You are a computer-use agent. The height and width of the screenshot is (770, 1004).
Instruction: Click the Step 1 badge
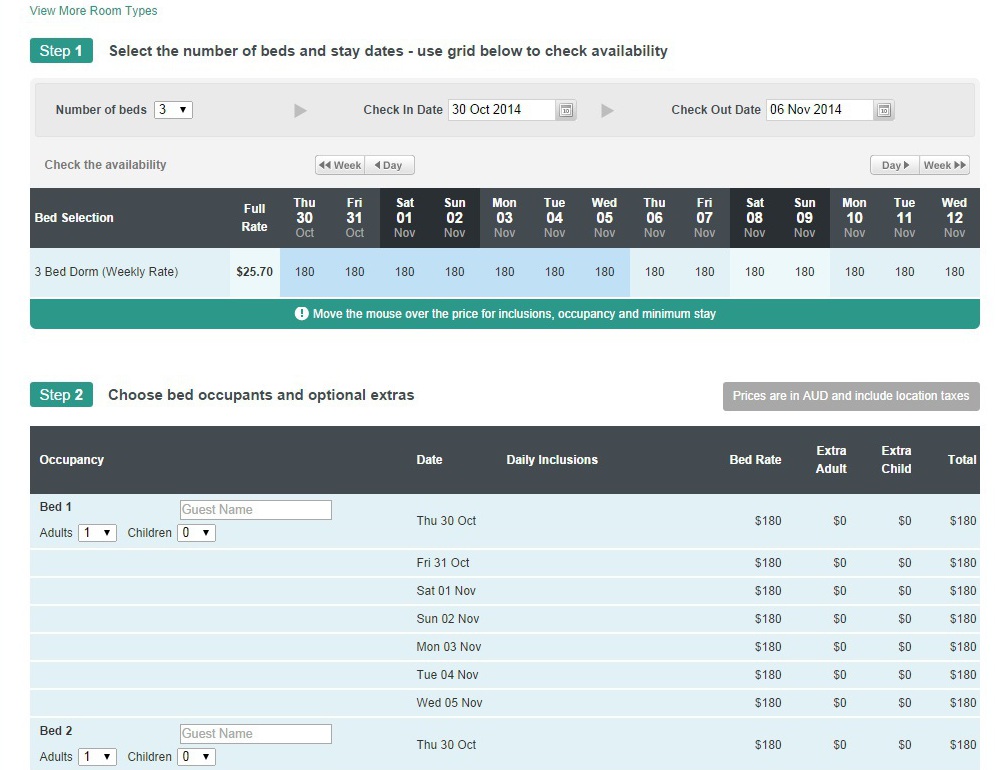61,51
